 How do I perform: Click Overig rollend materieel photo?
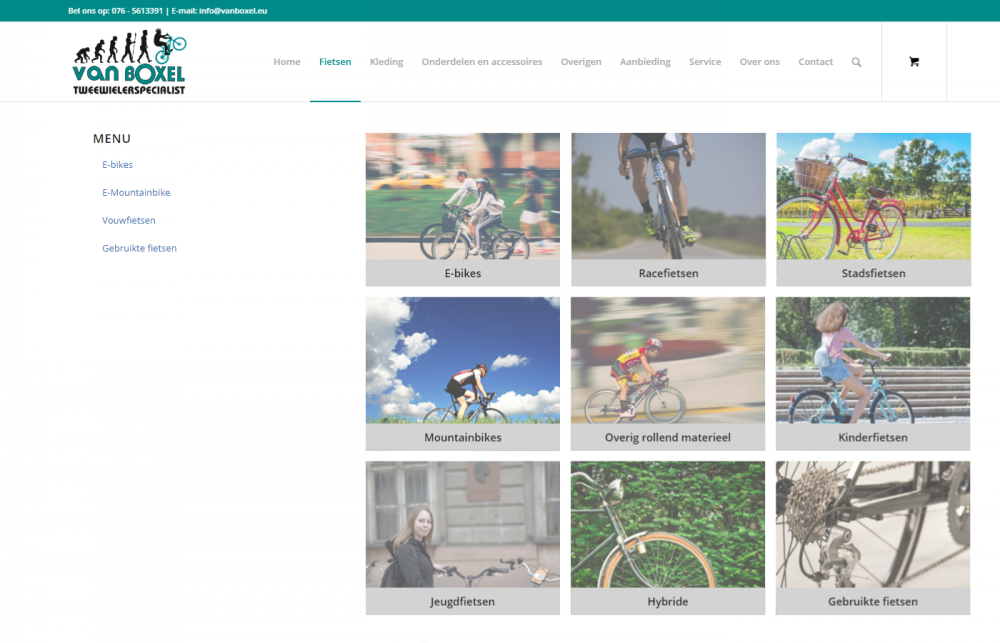[668, 360]
